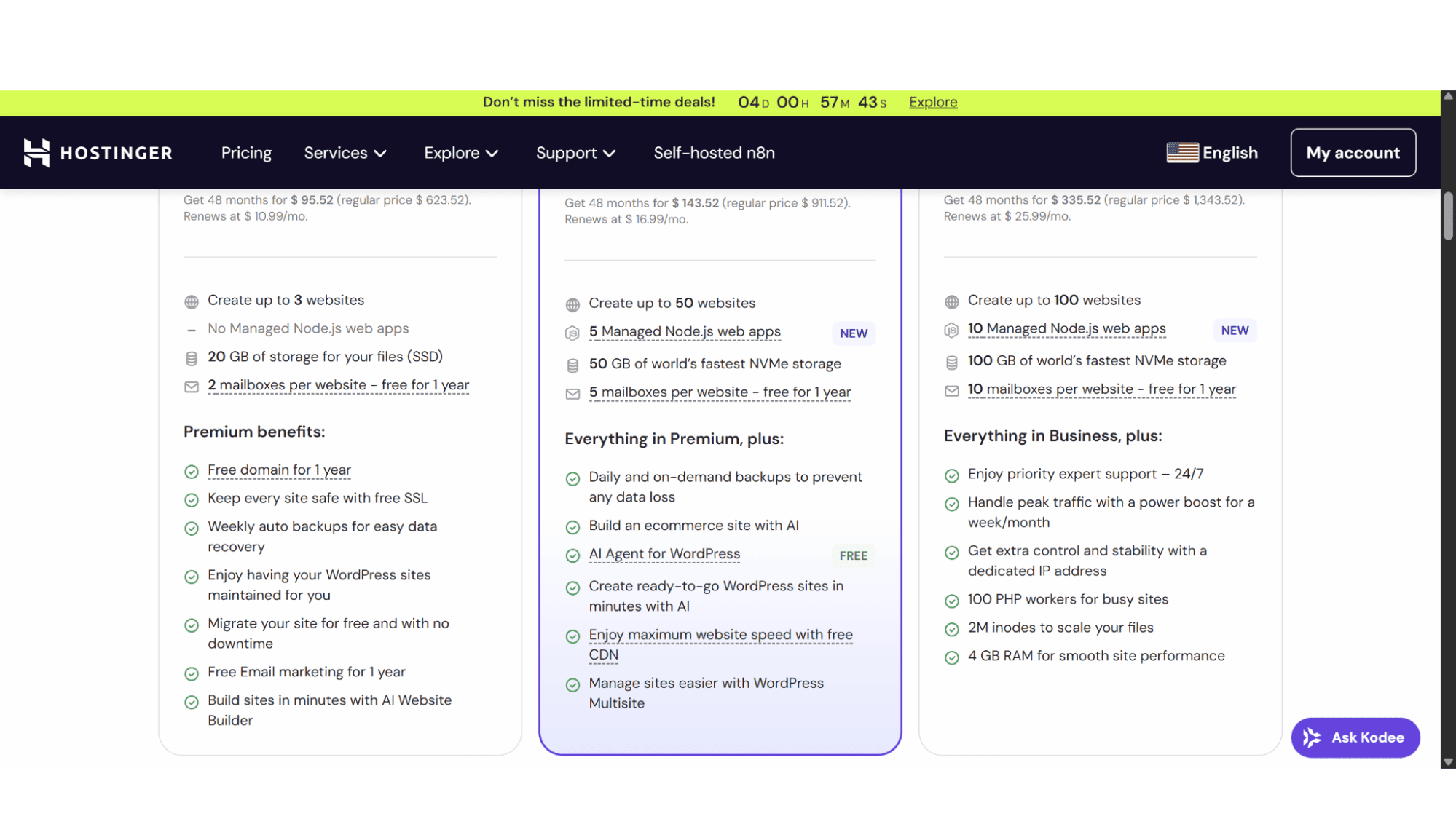Click checkmark icon beside Enjoy priority expert support
The width and height of the screenshot is (1456, 819).
pos(951,476)
